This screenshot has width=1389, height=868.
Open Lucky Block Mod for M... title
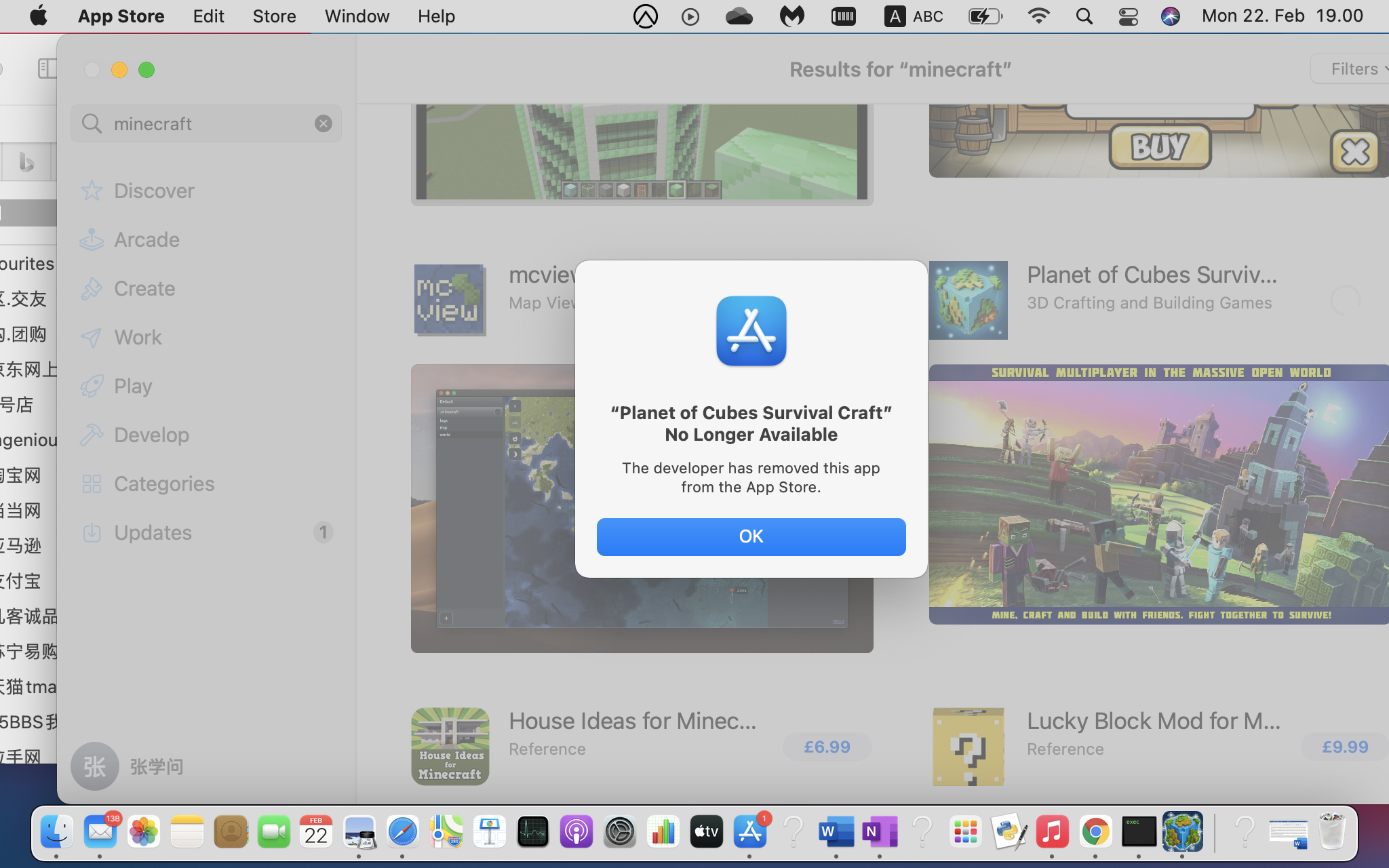1154,721
